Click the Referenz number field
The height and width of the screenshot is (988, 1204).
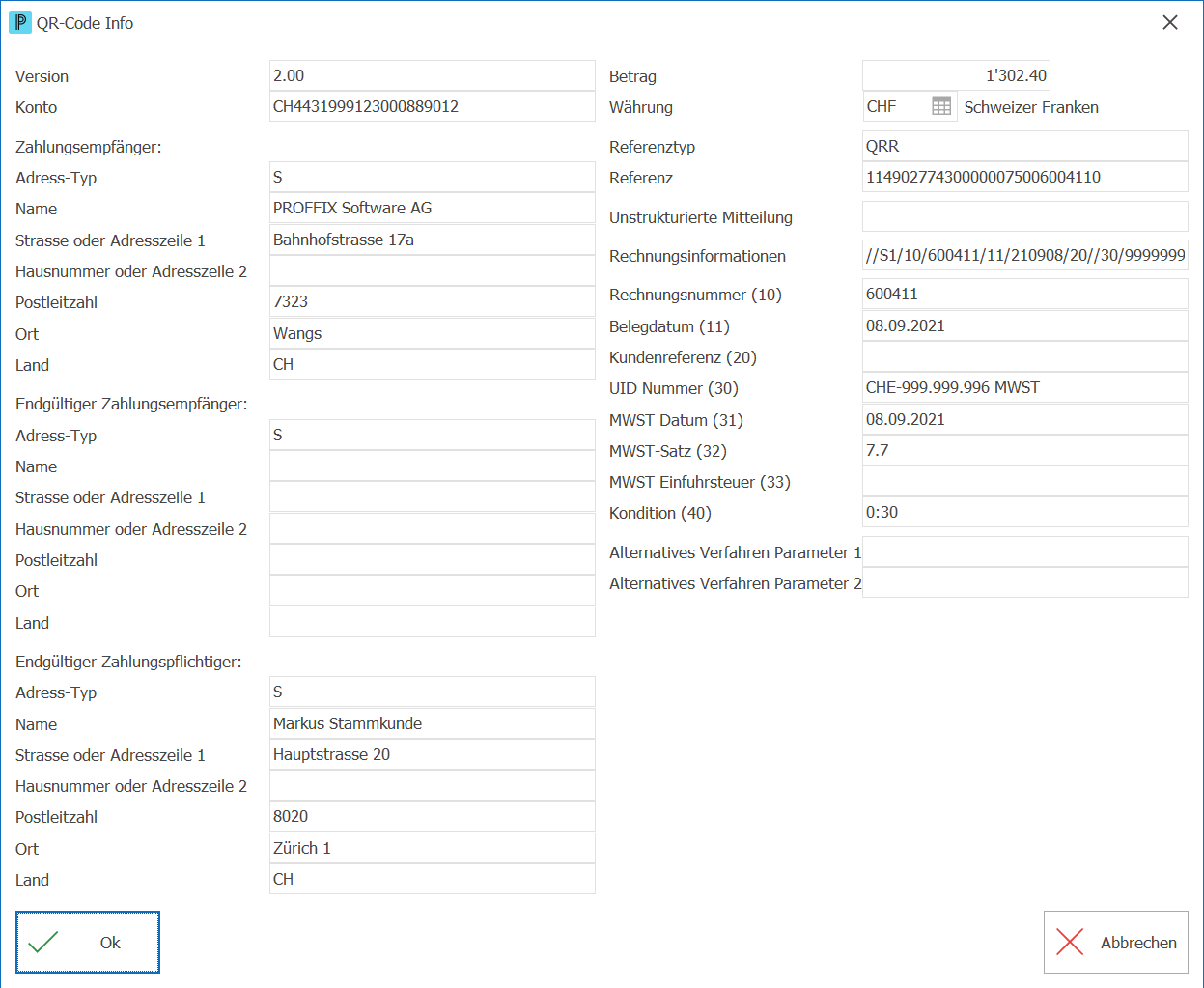click(1025, 177)
